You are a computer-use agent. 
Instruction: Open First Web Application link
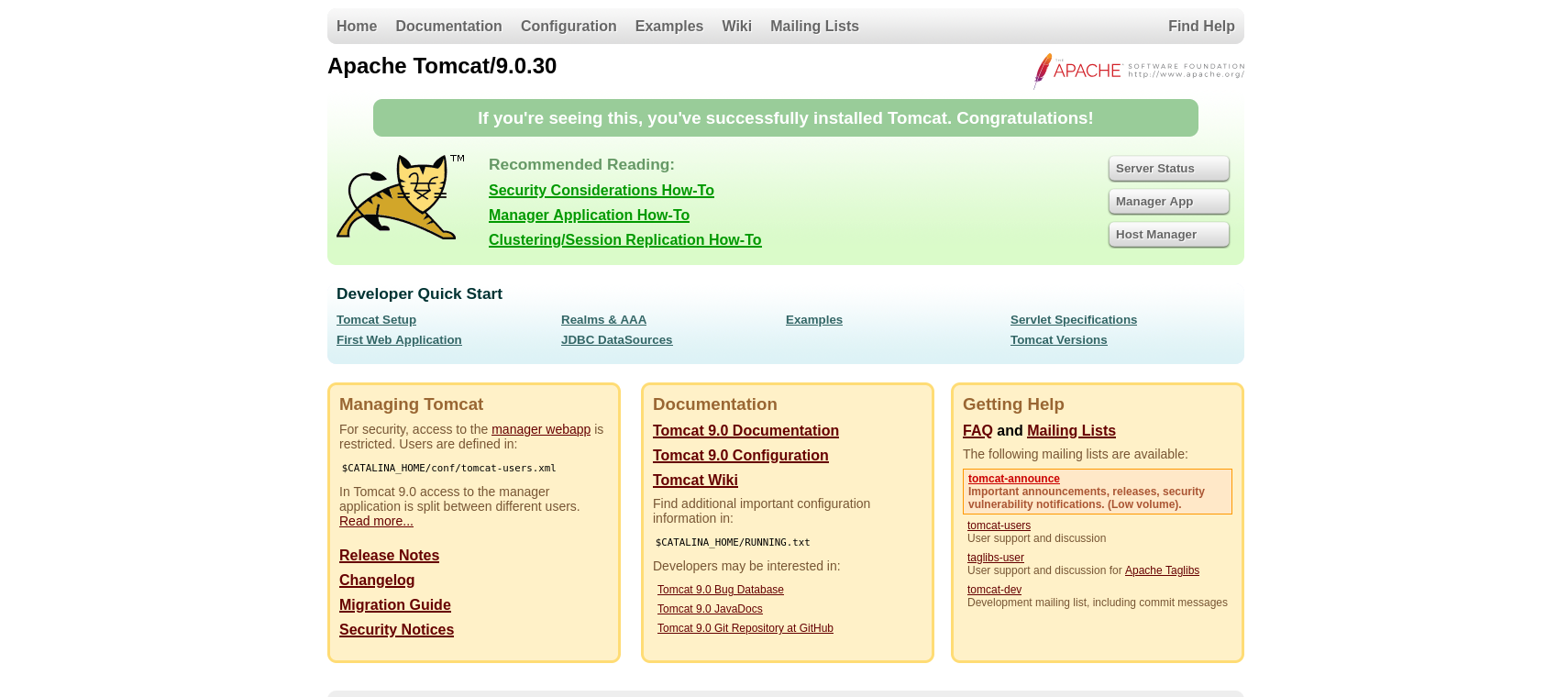coord(399,340)
